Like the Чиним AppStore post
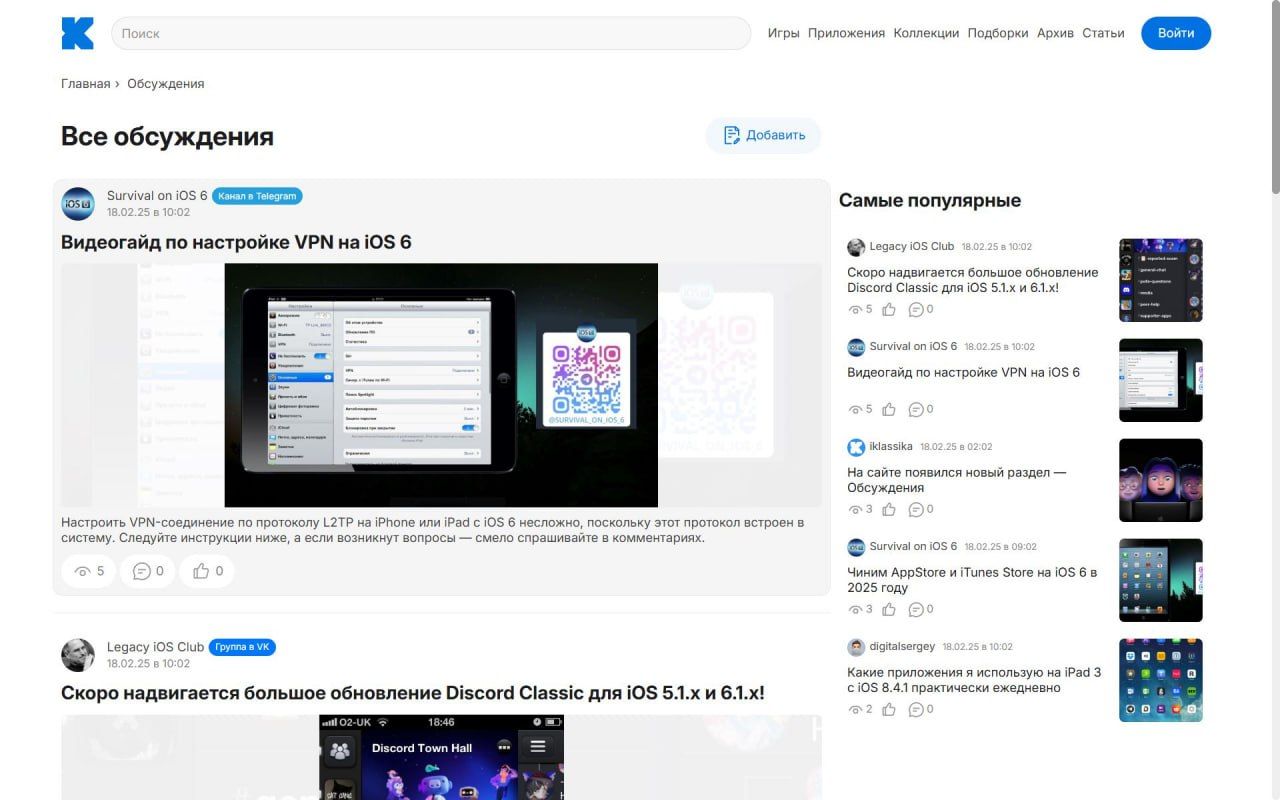 (x=889, y=610)
